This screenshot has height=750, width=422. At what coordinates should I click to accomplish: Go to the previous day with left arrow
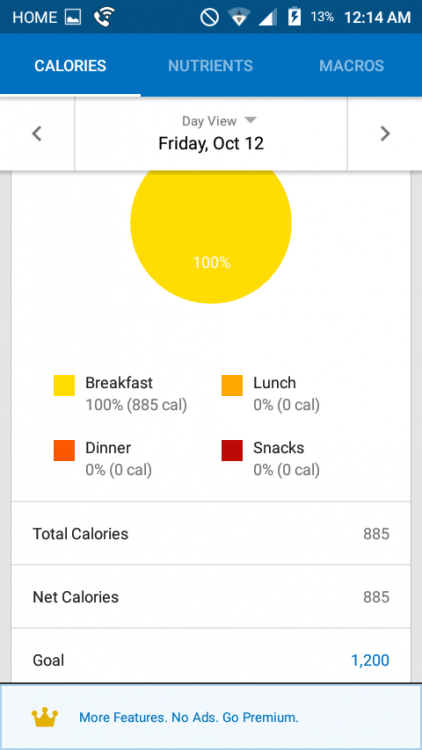coord(37,134)
